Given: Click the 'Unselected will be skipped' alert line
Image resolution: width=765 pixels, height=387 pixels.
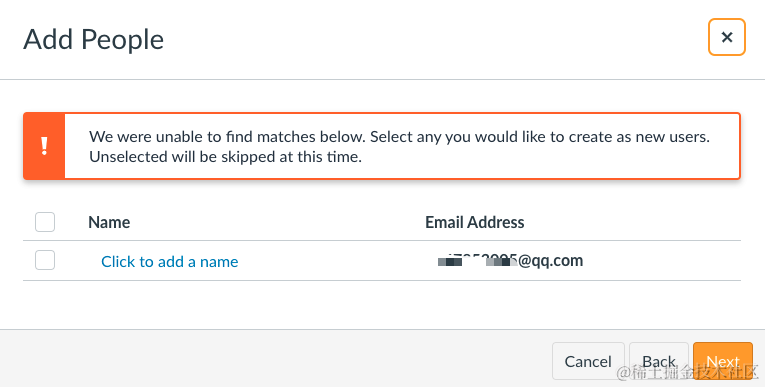Looking at the screenshot, I should [x=225, y=157].
